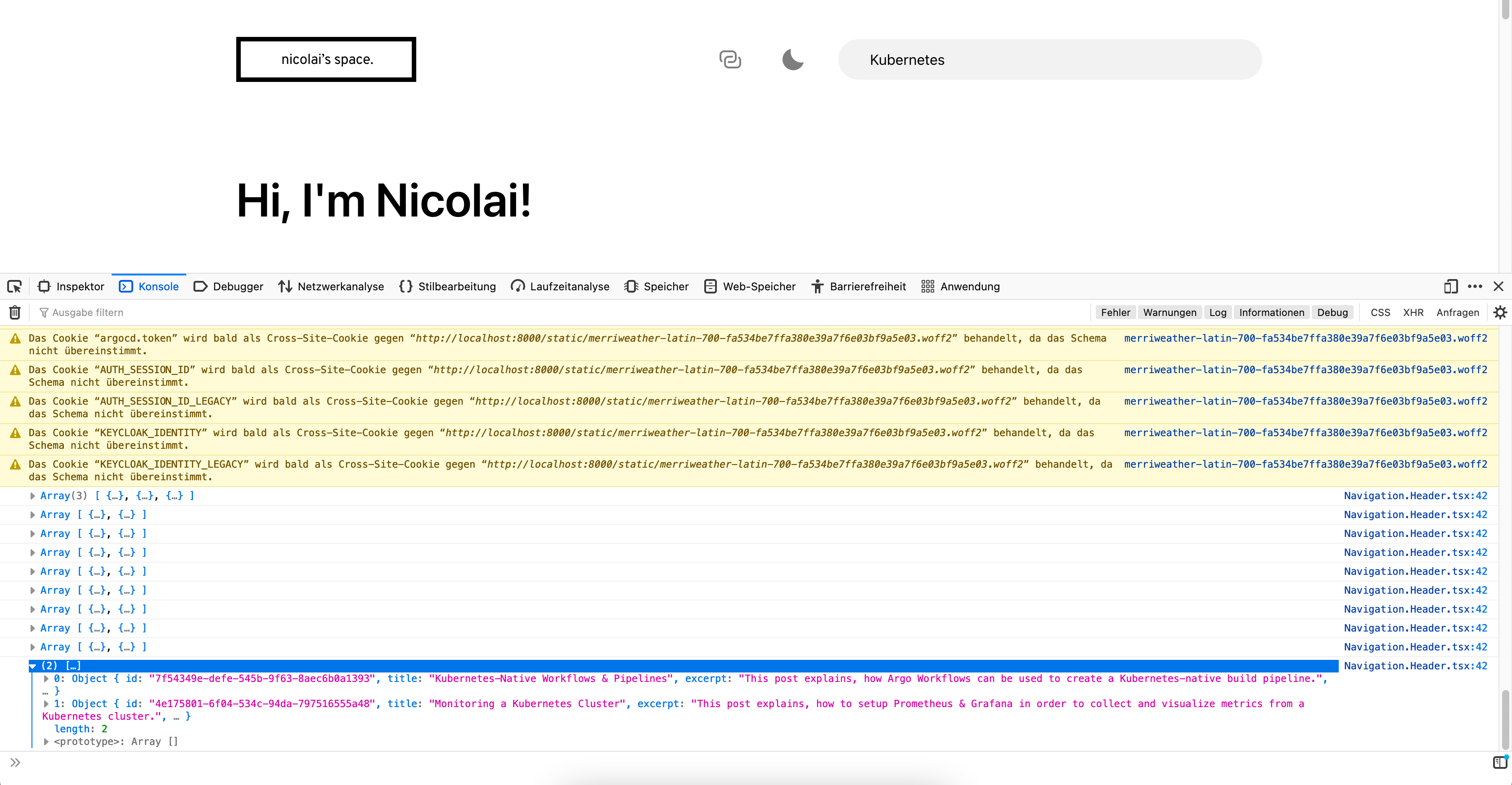Viewport: 1512px width, 785px height.
Task: Open woff2 source link of AUTH_SESSION_ID warning
Action: [x=1305, y=370]
